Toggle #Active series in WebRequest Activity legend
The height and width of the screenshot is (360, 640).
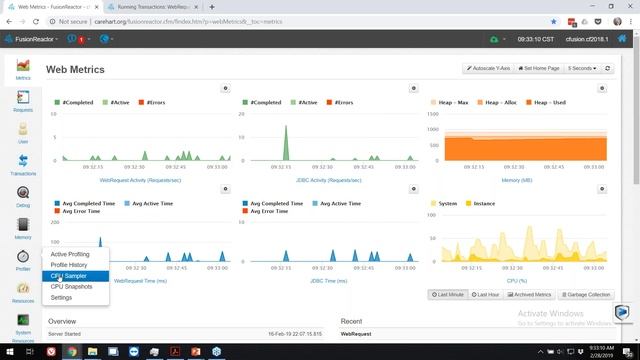(116, 102)
